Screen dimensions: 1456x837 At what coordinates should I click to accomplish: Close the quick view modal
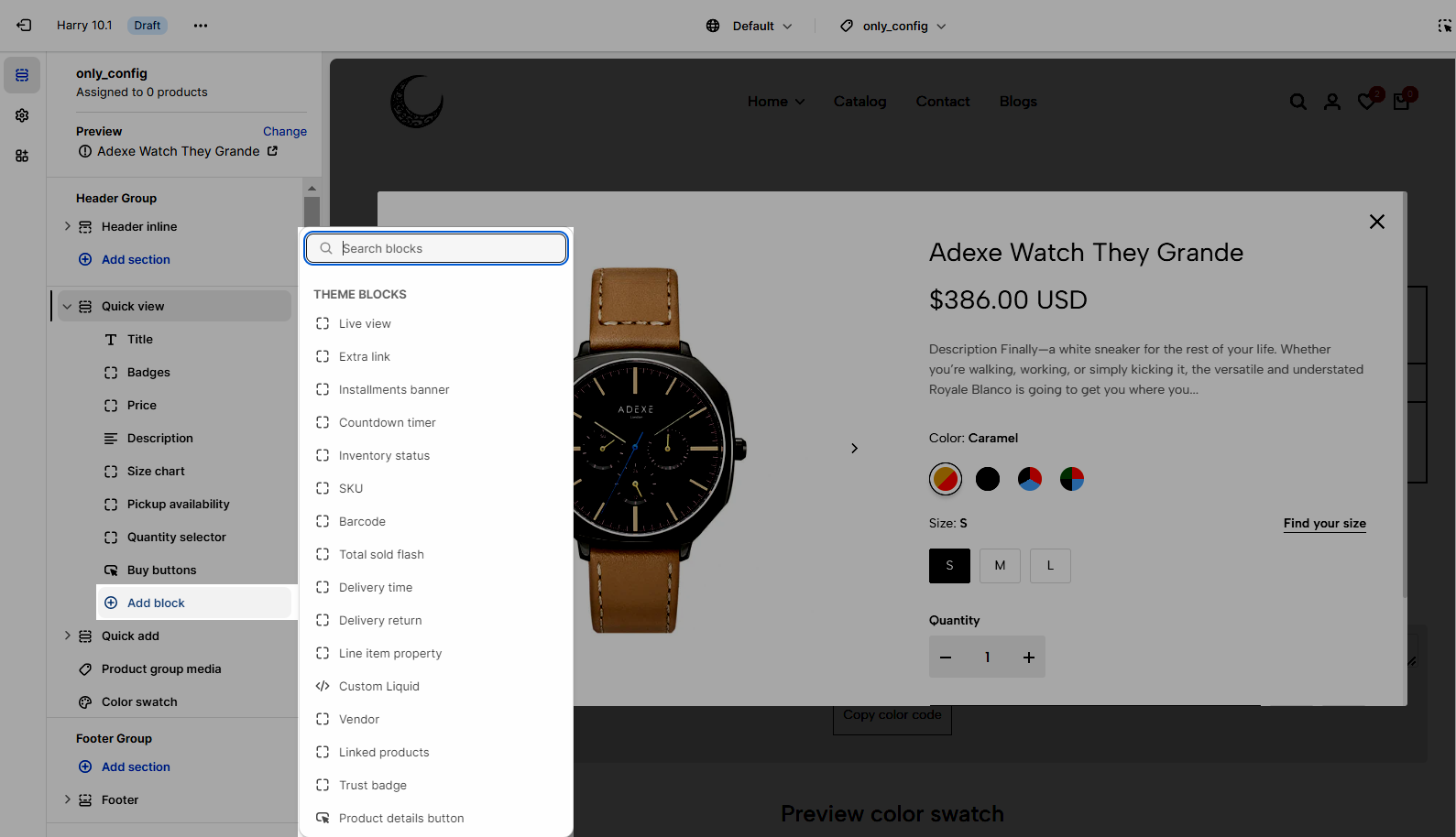1376,222
